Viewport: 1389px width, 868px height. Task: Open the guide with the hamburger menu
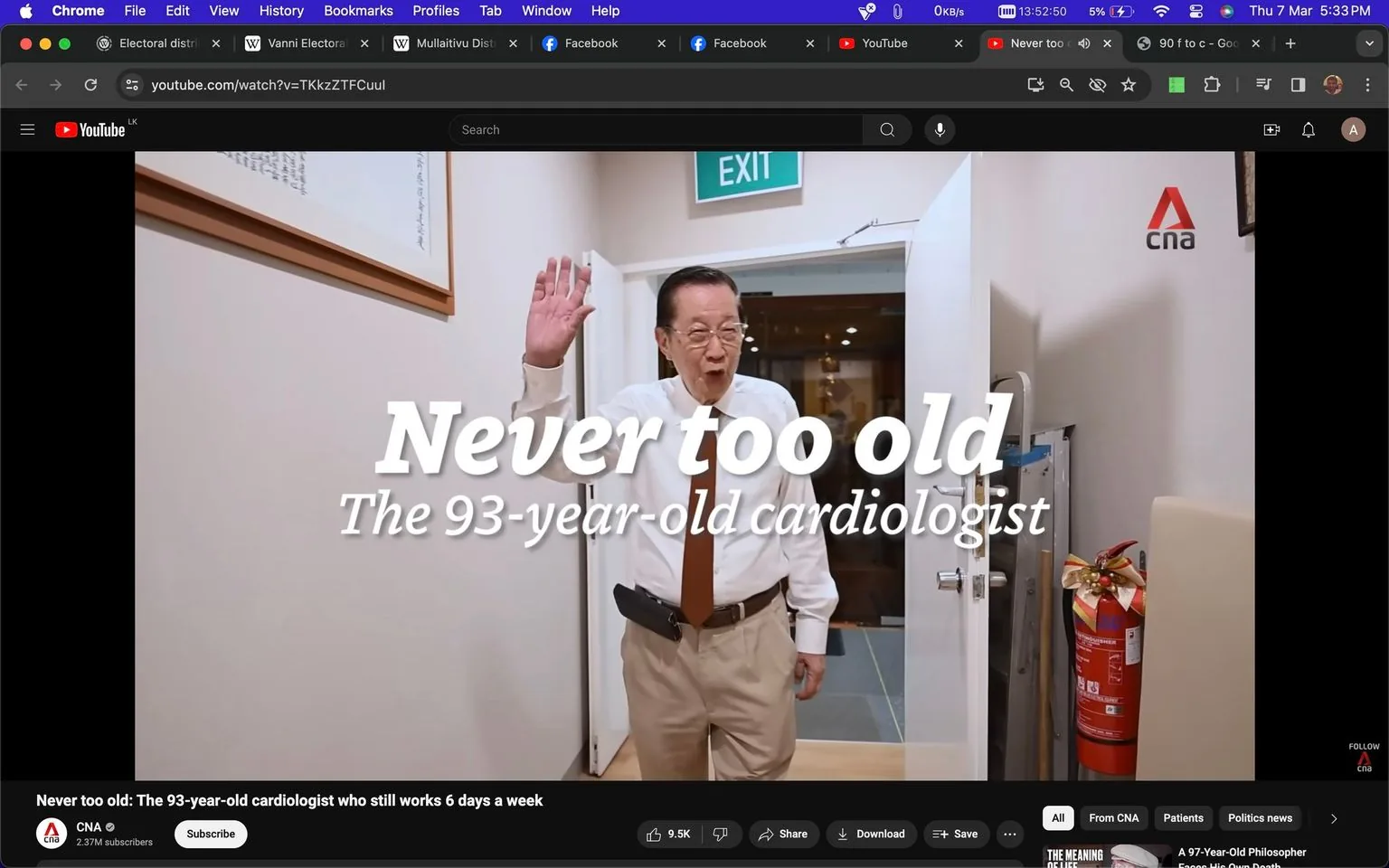point(27,129)
